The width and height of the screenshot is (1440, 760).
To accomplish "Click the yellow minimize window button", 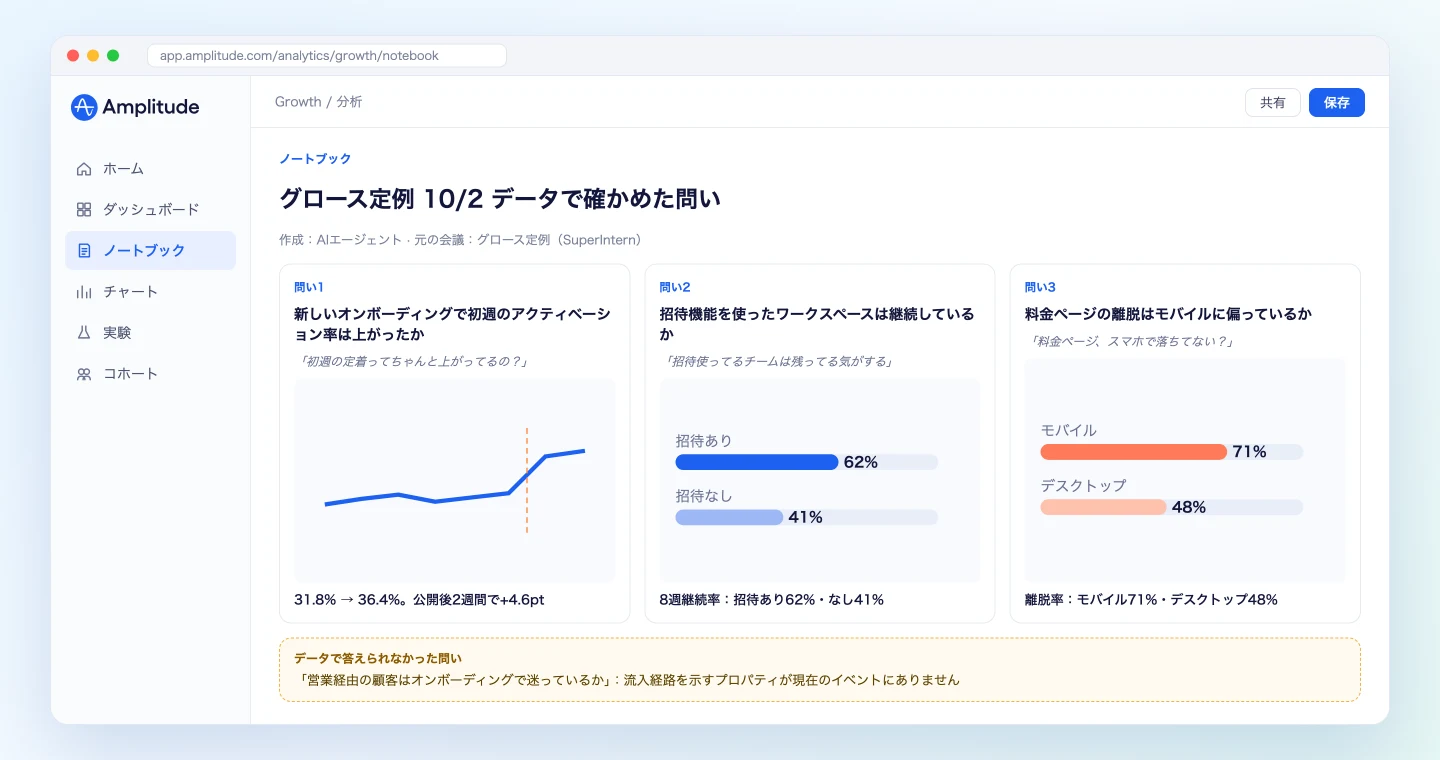I will click(x=93, y=56).
